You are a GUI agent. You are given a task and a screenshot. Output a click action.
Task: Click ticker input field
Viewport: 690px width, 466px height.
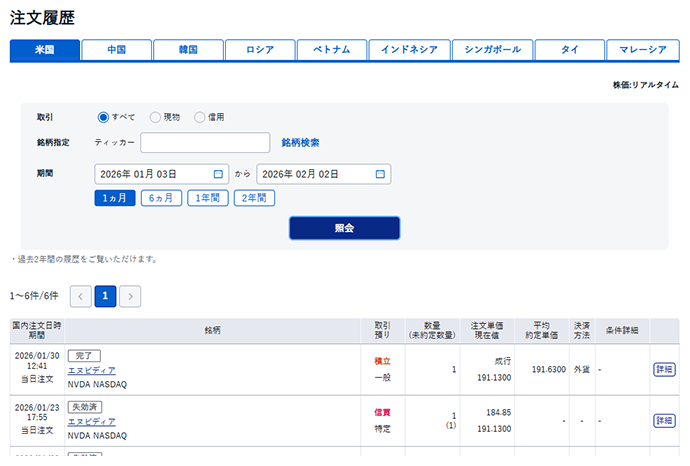pos(205,143)
